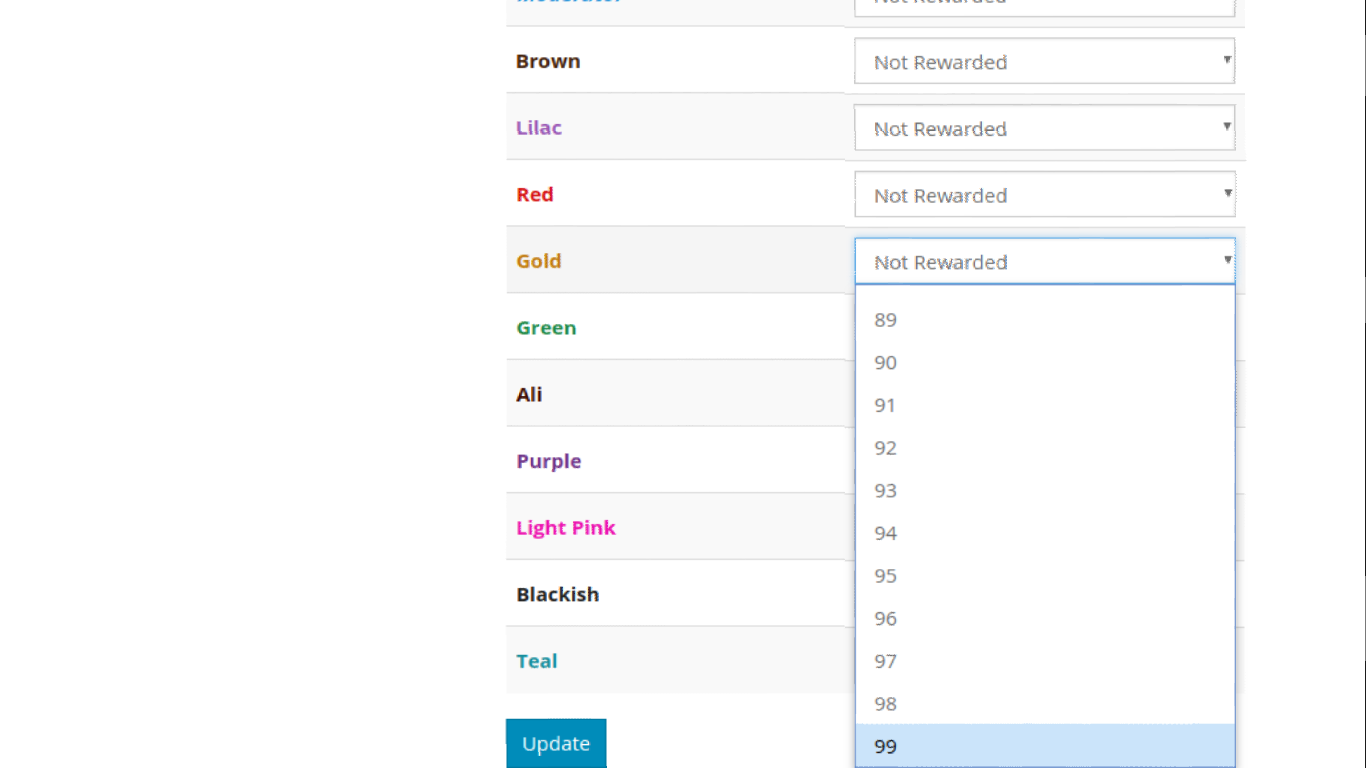
Task: Choose 90 from the dropdown list
Action: (x=1044, y=363)
